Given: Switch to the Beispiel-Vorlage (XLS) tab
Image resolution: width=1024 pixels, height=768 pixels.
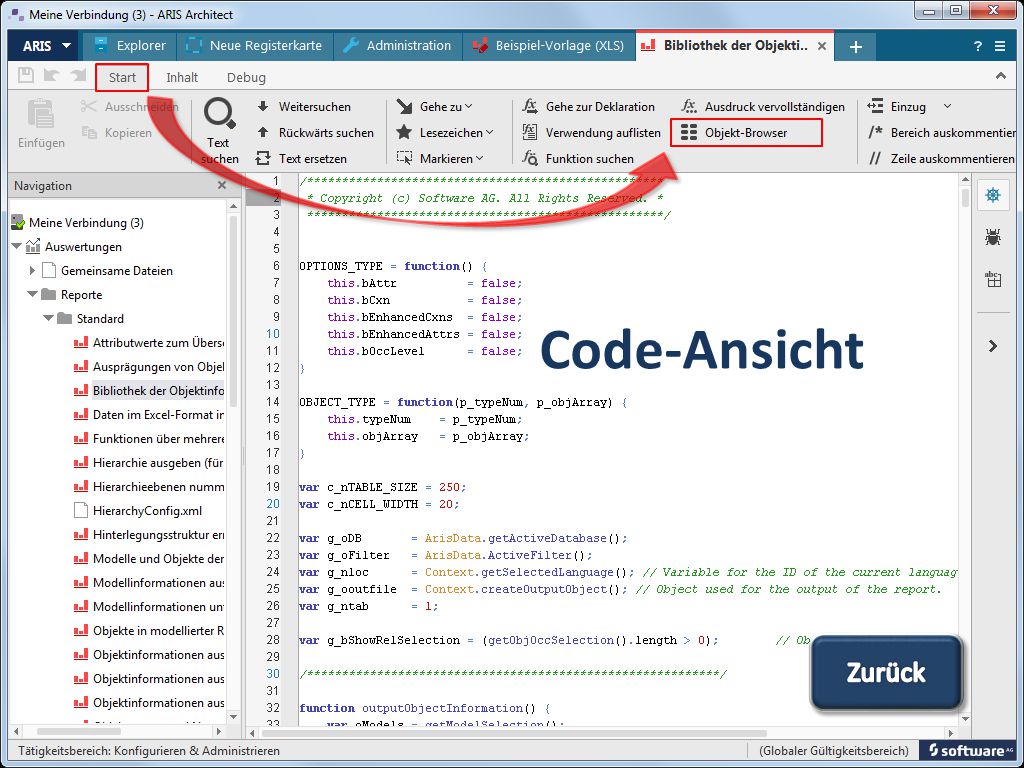Looking at the screenshot, I should [x=549, y=46].
